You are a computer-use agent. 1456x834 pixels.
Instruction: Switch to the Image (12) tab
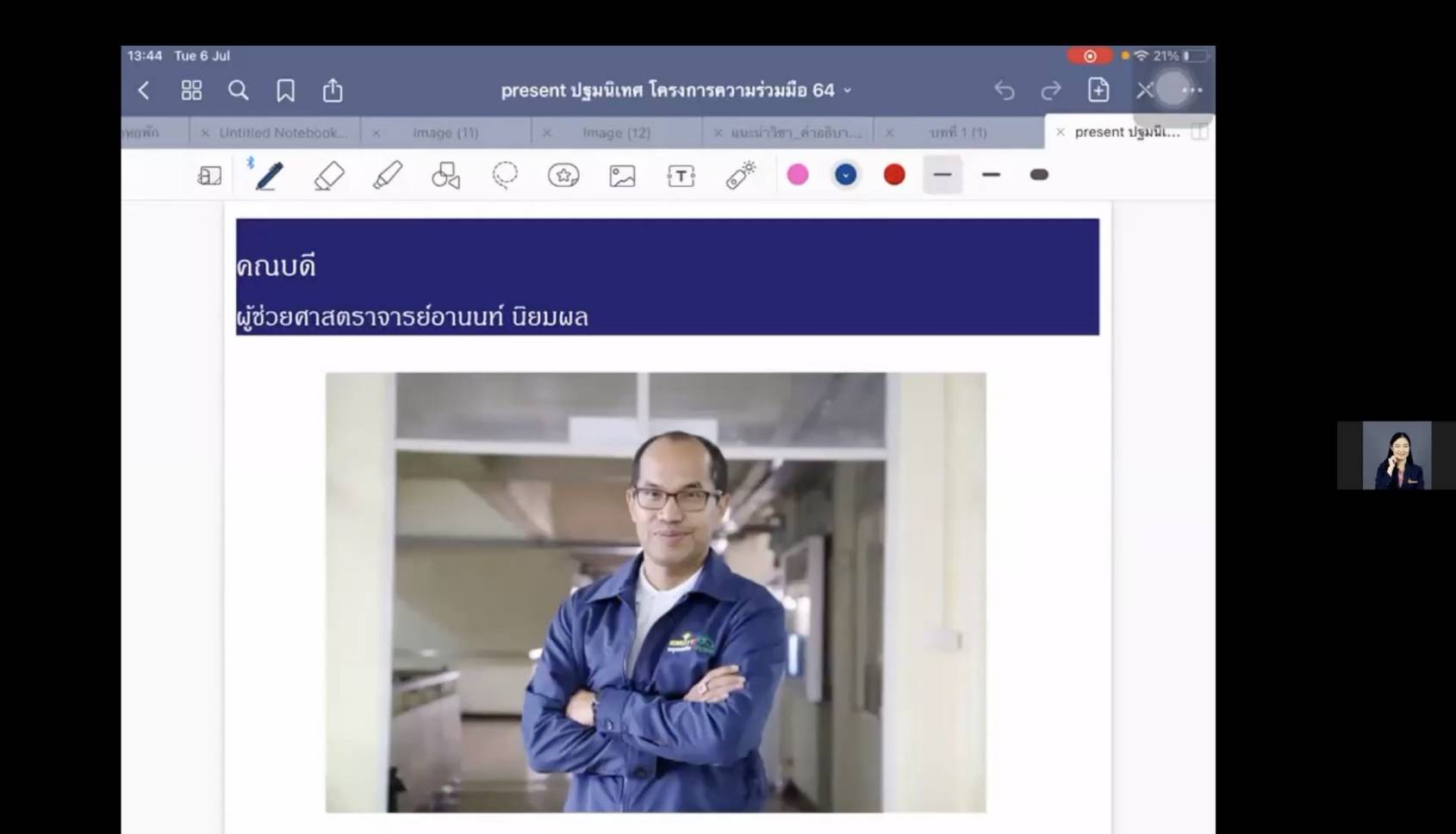[x=616, y=133]
